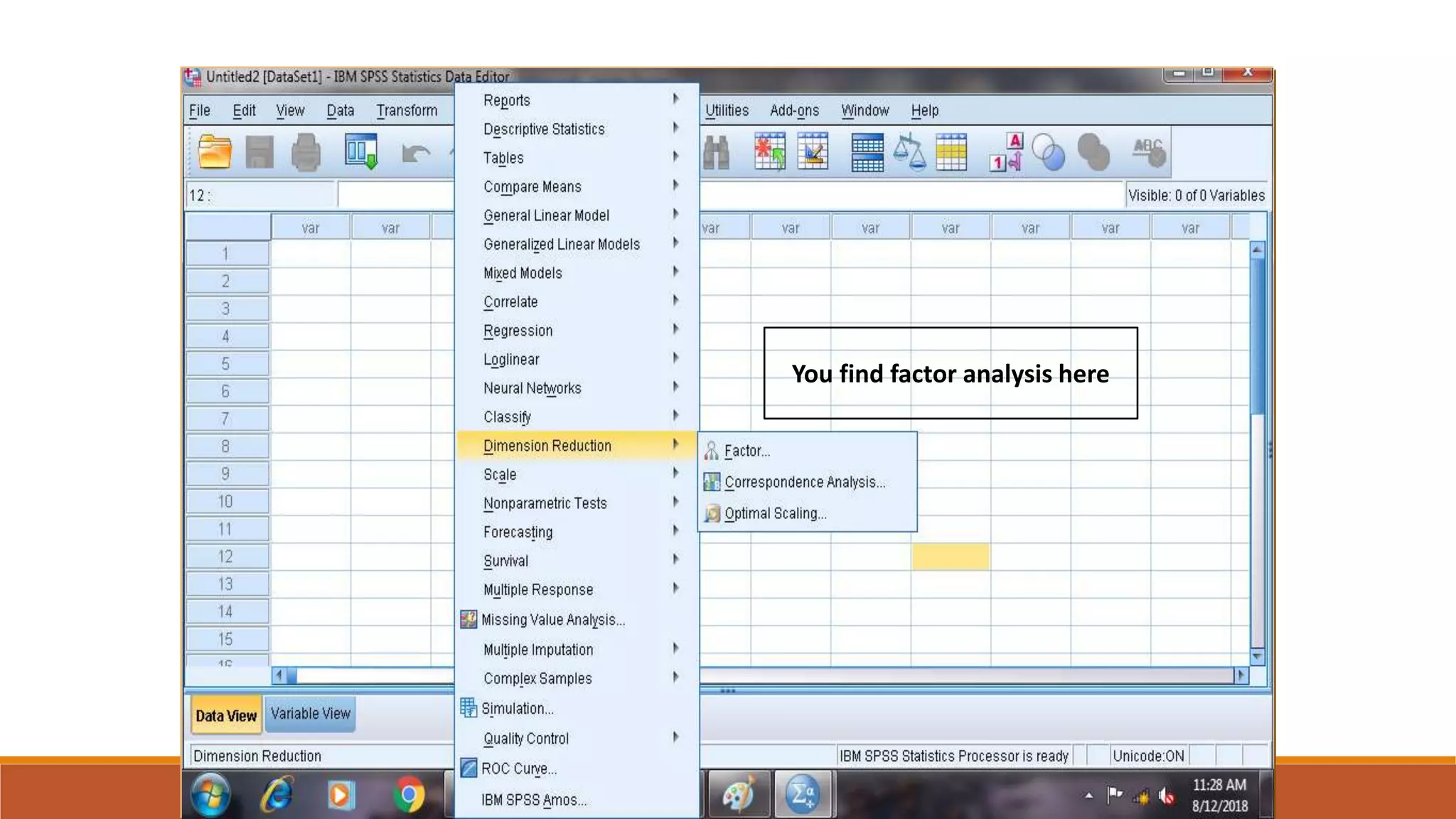This screenshot has height=819, width=1456.
Task: Switch to the Variable View tab
Action: (310, 714)
